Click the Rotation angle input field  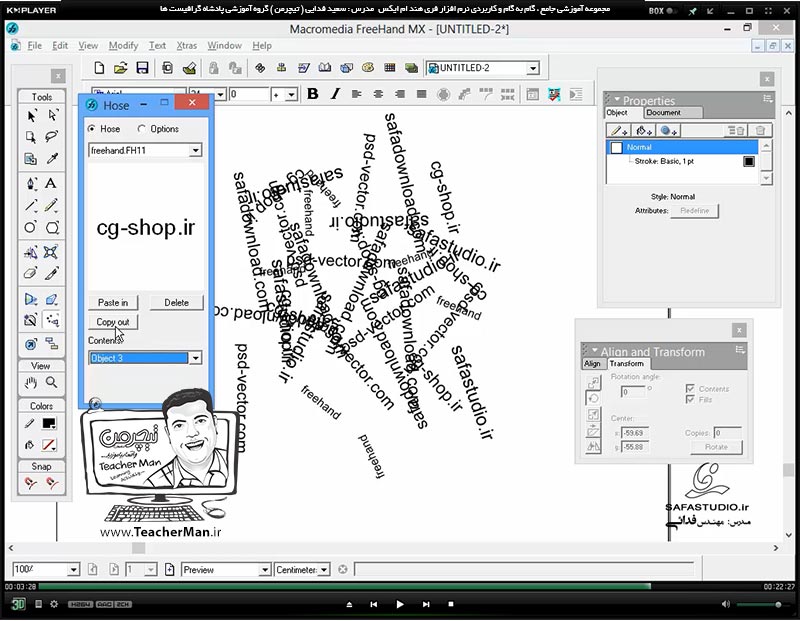(633, 392)
